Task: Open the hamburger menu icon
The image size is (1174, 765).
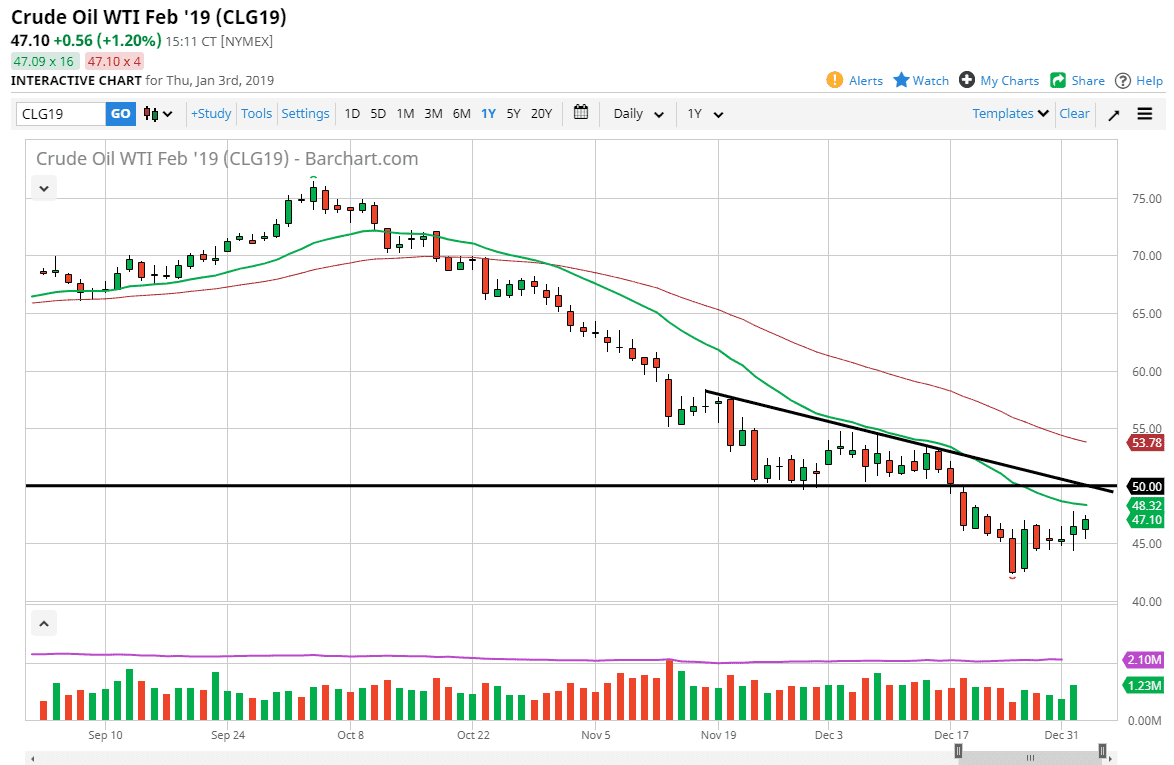Action: click(x=1145, y=114)
